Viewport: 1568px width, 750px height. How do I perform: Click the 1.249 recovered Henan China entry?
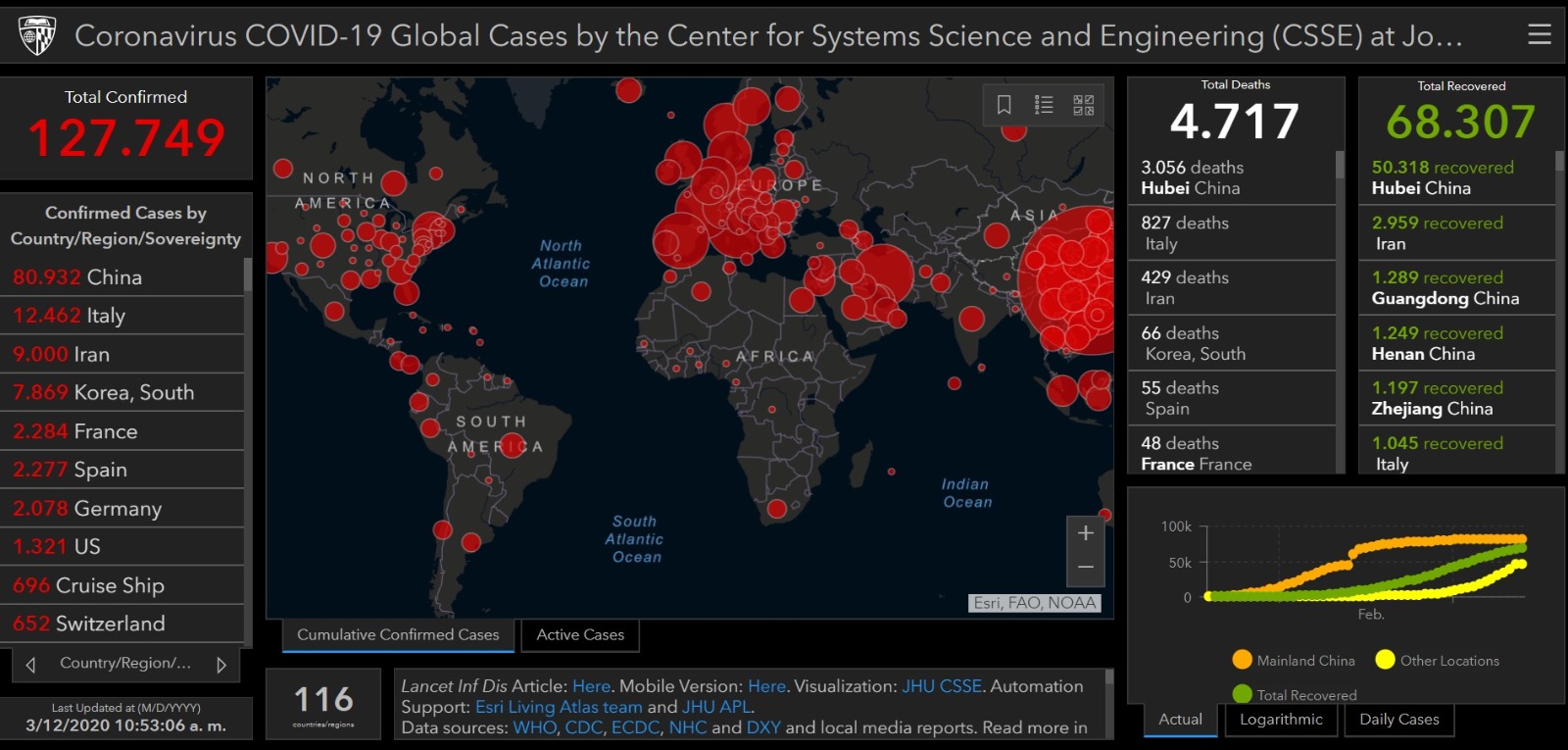(1457, 343)
